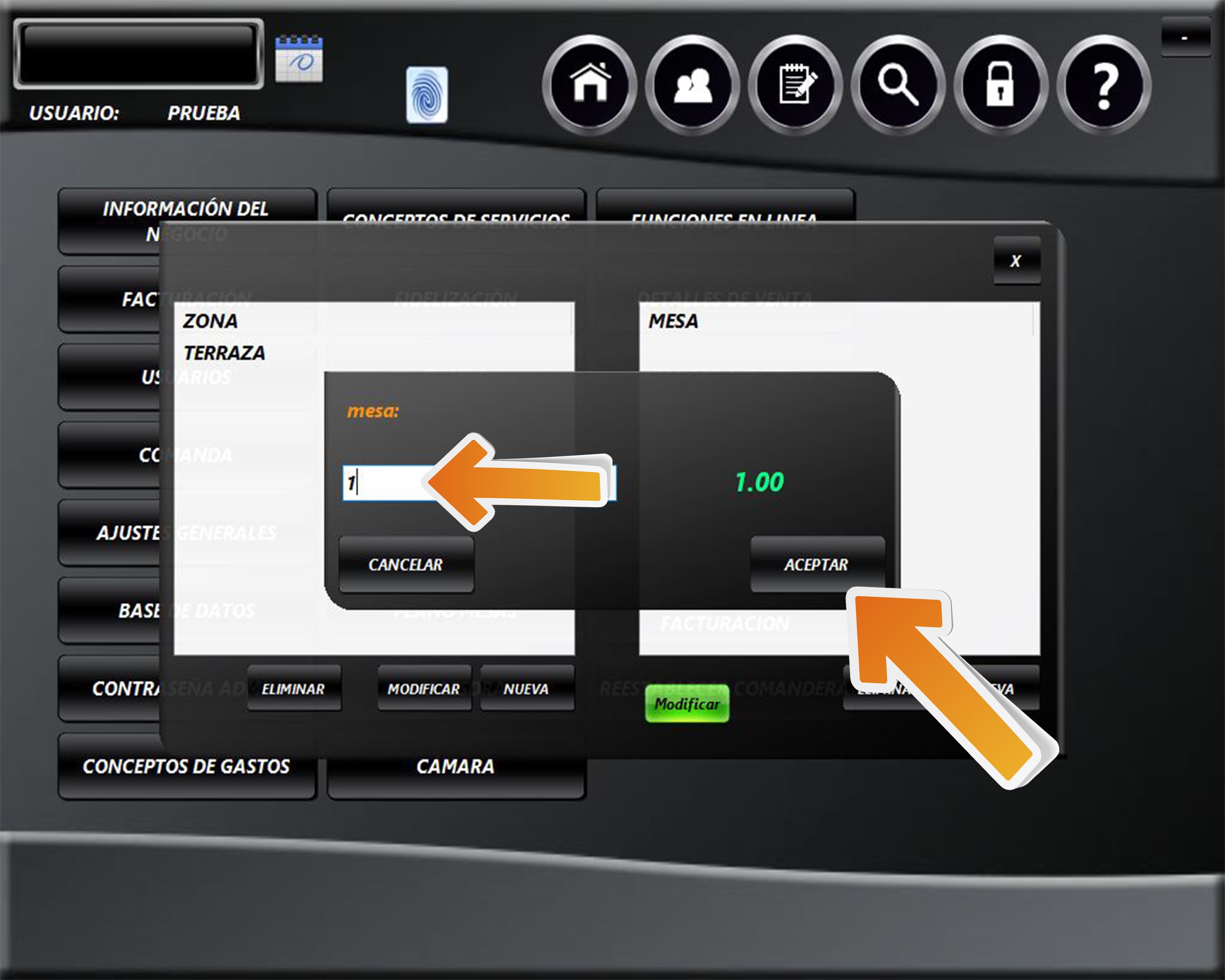Viewport: 1225px width, 980px height.
Task: Close the zona/mesa dialog with X
Action: point(1016,261)
